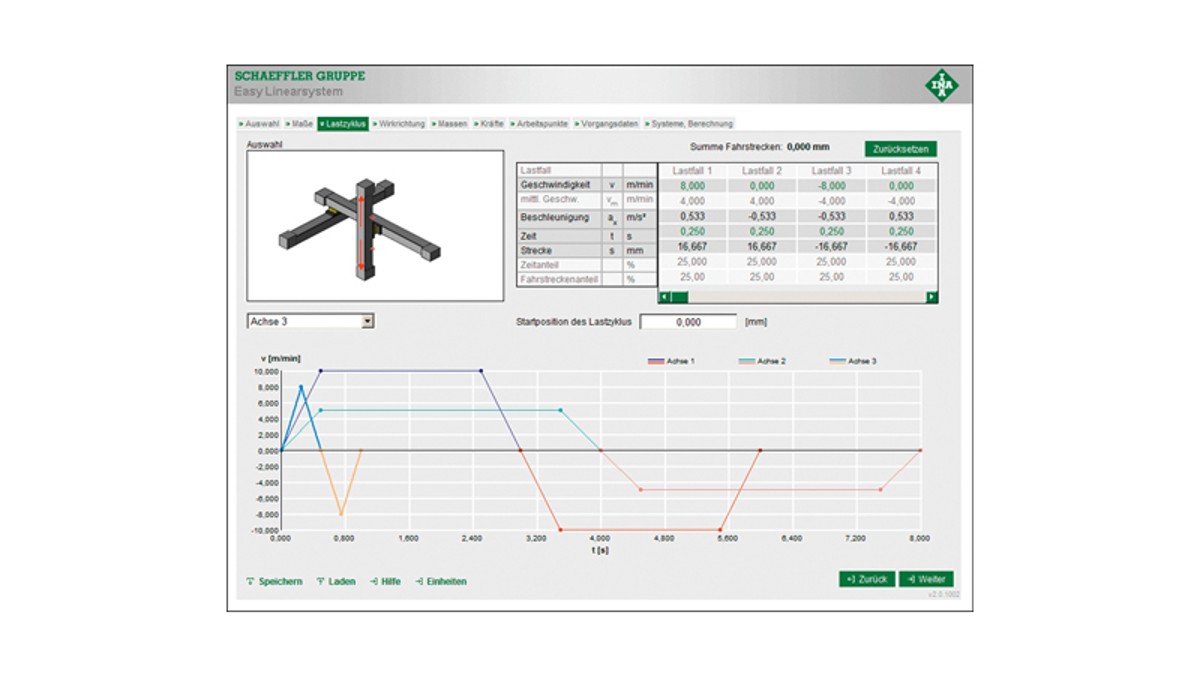The image size is (1200, 675).
Task: Select the Geschwindigkeit value for Lastfall 1
Action: click(x=693, y=184)
